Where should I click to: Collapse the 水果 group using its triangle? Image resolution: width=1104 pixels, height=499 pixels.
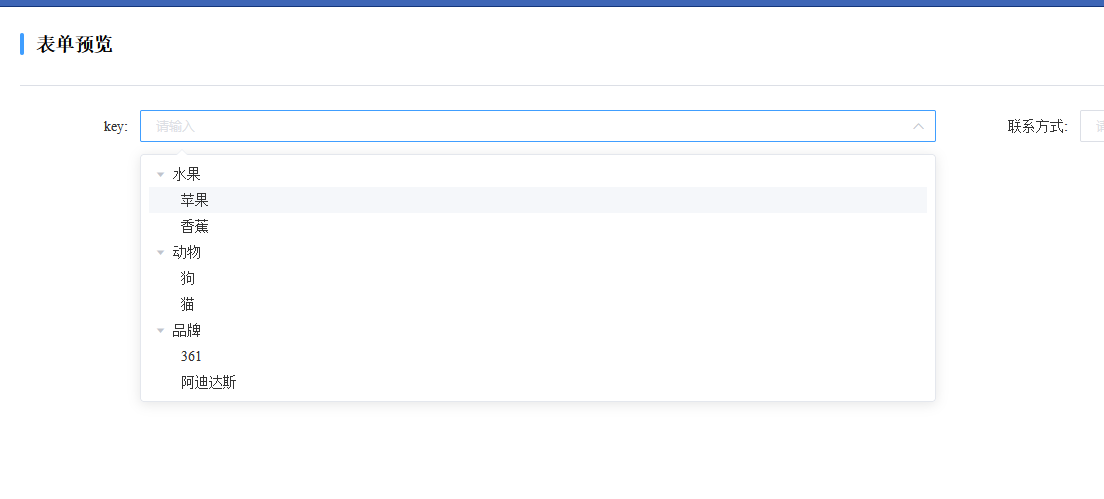pyautogui.click(x=161, y=175)
